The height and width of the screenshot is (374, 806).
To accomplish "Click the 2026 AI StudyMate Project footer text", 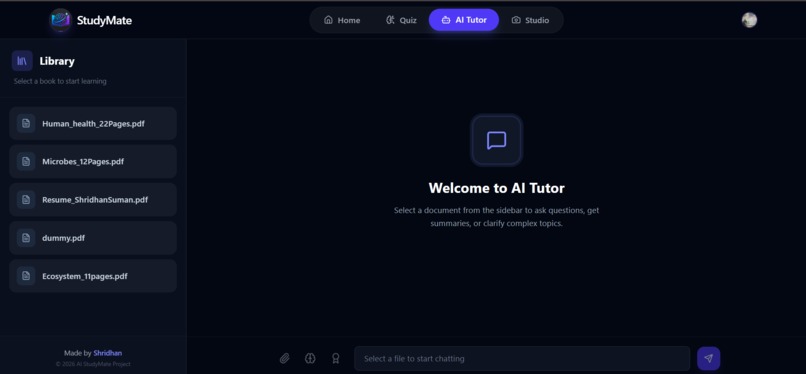I will 93,364.
